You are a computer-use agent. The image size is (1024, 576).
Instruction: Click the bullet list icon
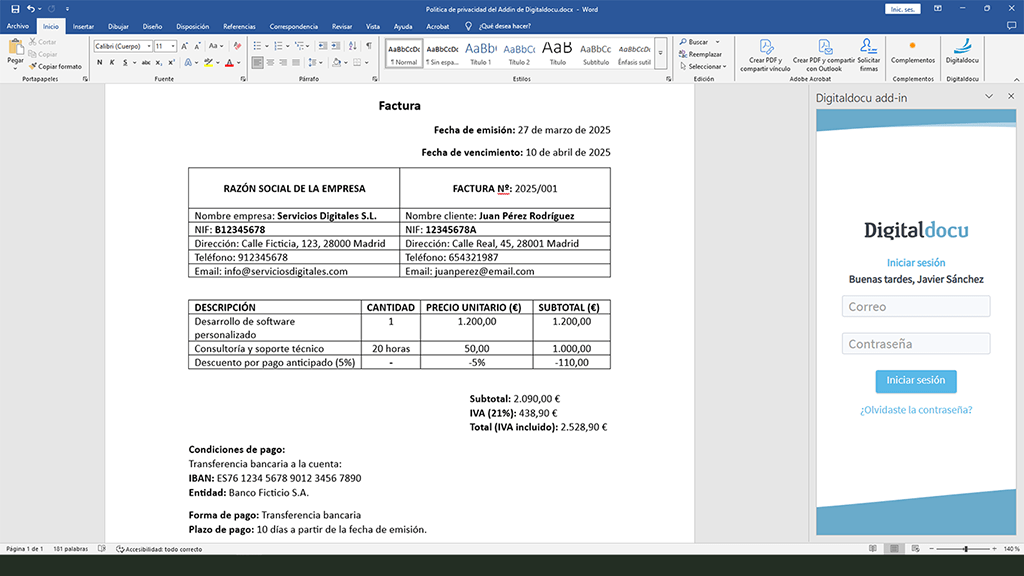257,45
